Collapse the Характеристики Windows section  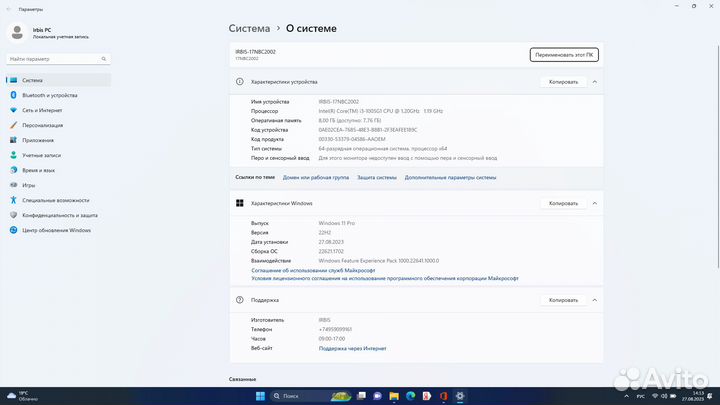pos(595,203)
